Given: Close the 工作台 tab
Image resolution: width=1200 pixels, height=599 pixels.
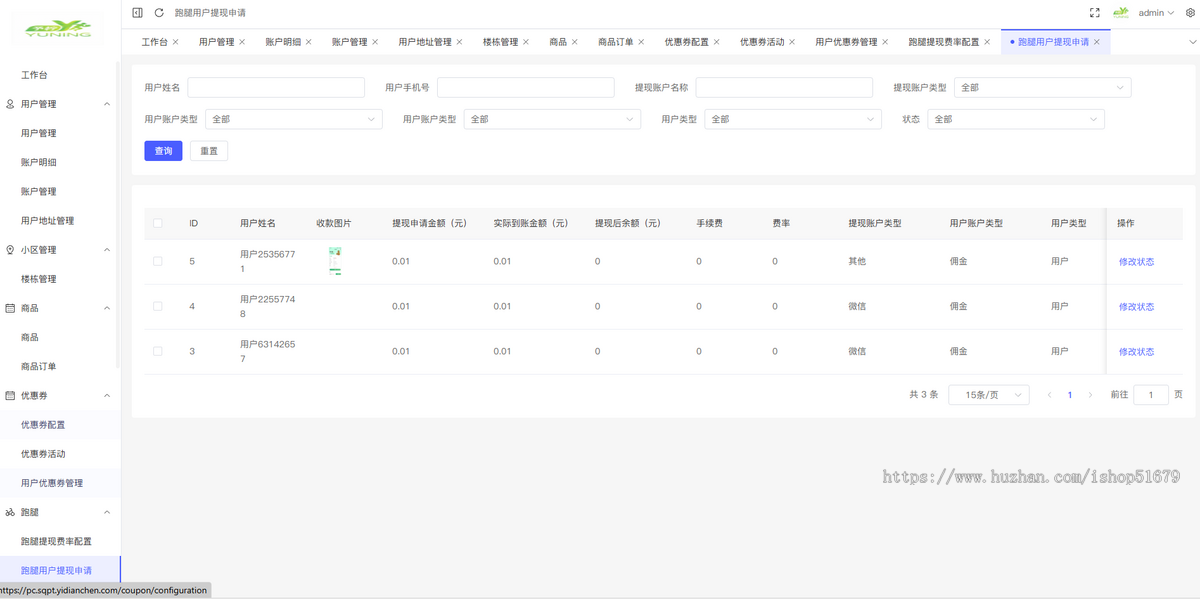Looking at the screenshot, I should [176, 42].
